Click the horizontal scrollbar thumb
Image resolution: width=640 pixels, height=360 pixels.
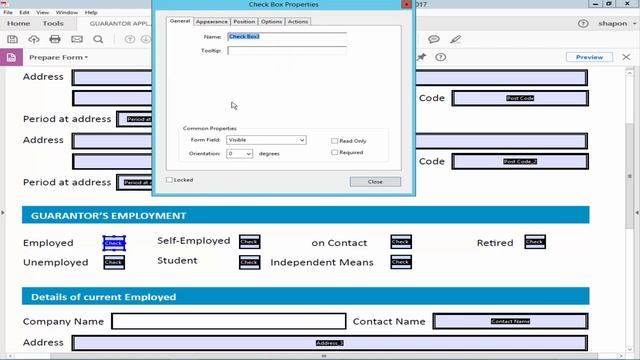pyautogui.click(x=324, y=356)
